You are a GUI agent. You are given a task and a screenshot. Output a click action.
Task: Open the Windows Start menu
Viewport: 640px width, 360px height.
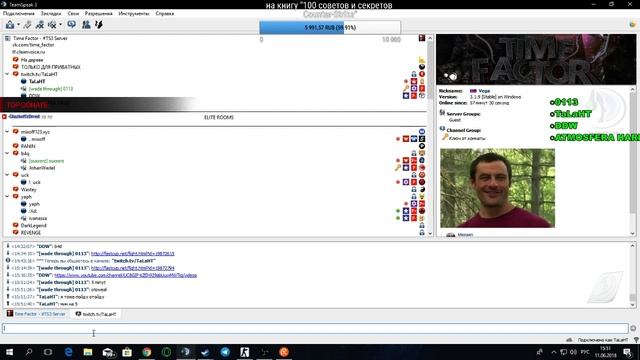(9, 352)
